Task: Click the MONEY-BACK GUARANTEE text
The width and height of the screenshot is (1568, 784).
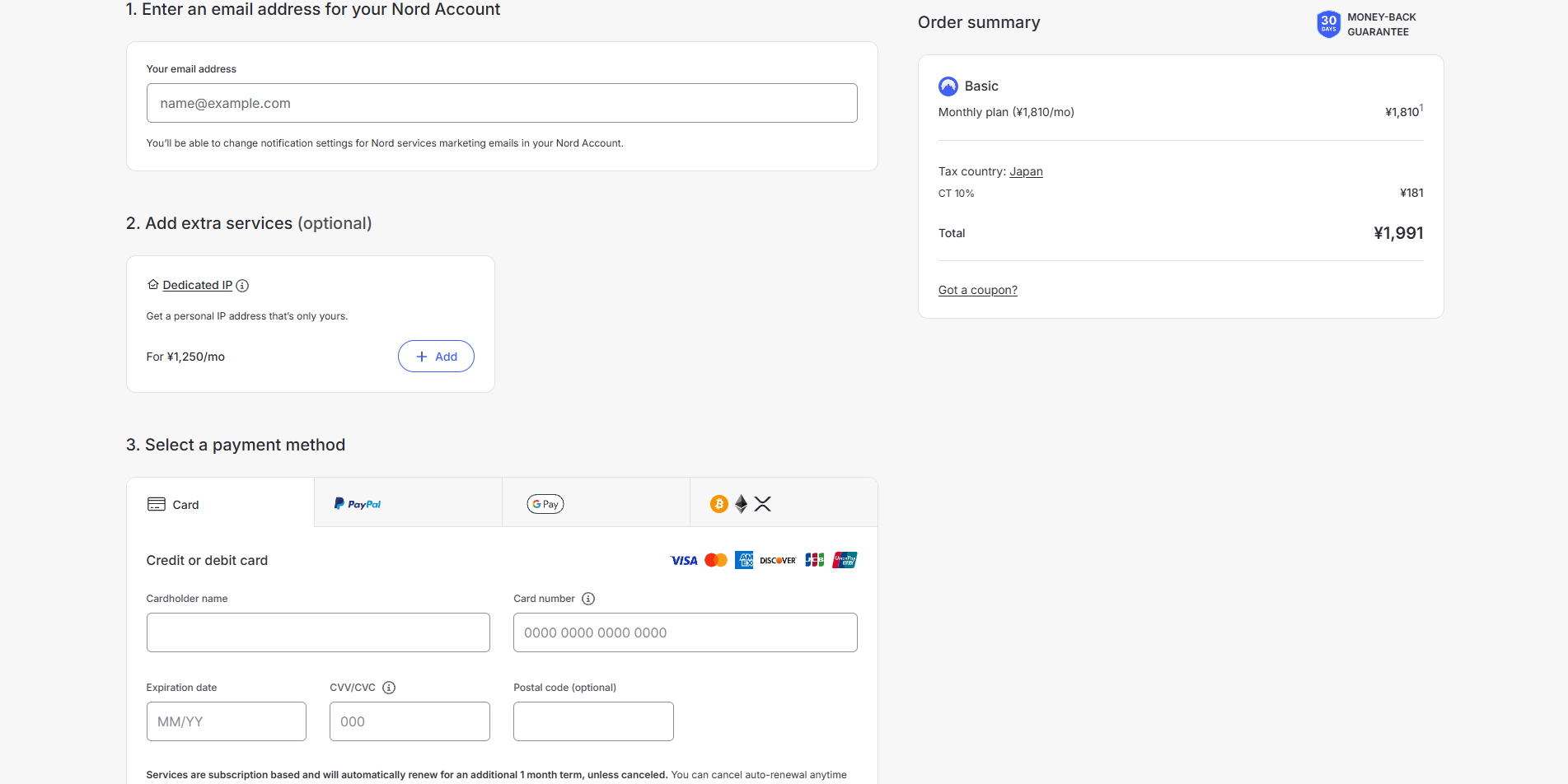Action: click(x=1382, y=25)
